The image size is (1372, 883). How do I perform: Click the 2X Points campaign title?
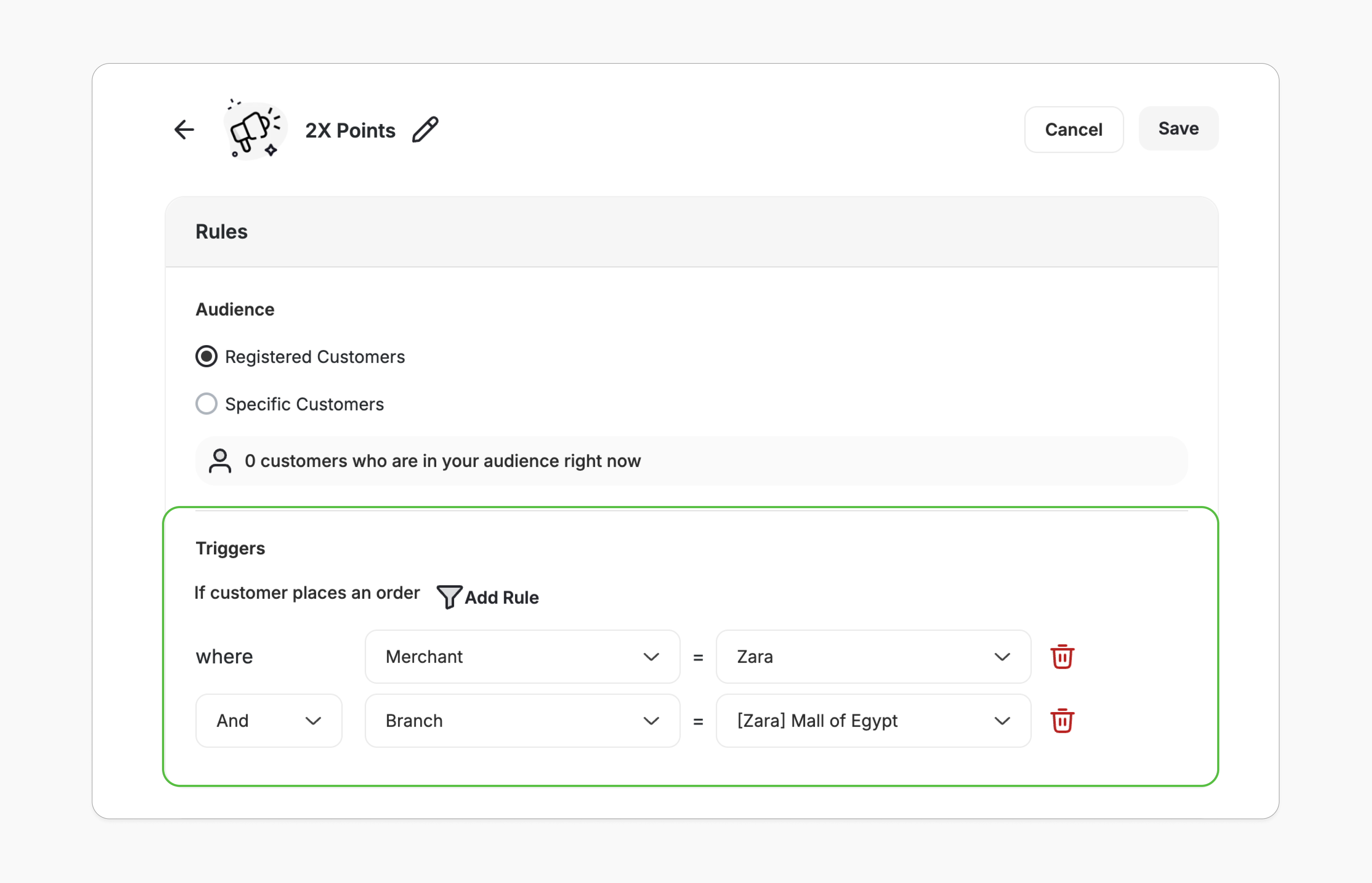click(x=350, y=130)
